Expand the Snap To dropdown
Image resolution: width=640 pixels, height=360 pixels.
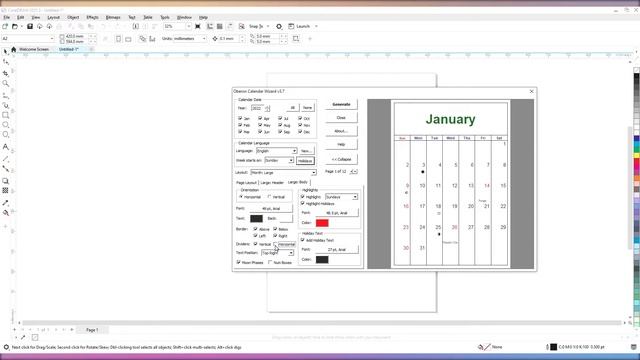[268, 26]
